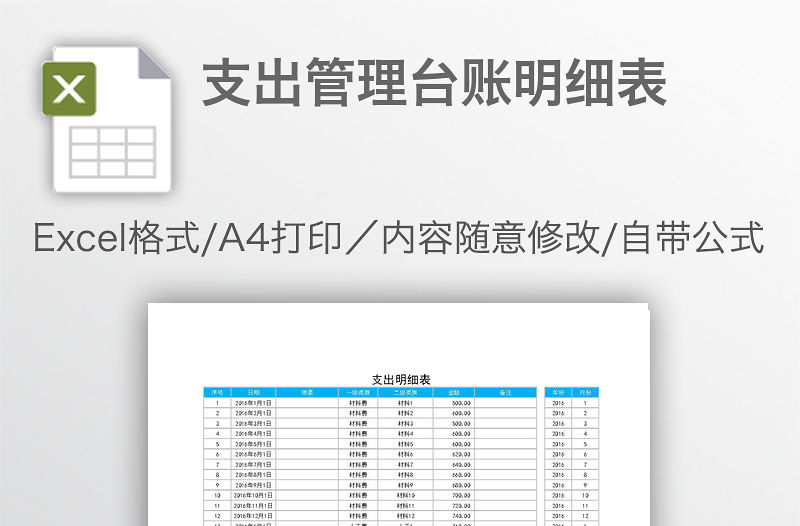The height and width of the screenshot is (526, 800).
Task: Click the 2016 year cell in first row
Action: (558, 403)
